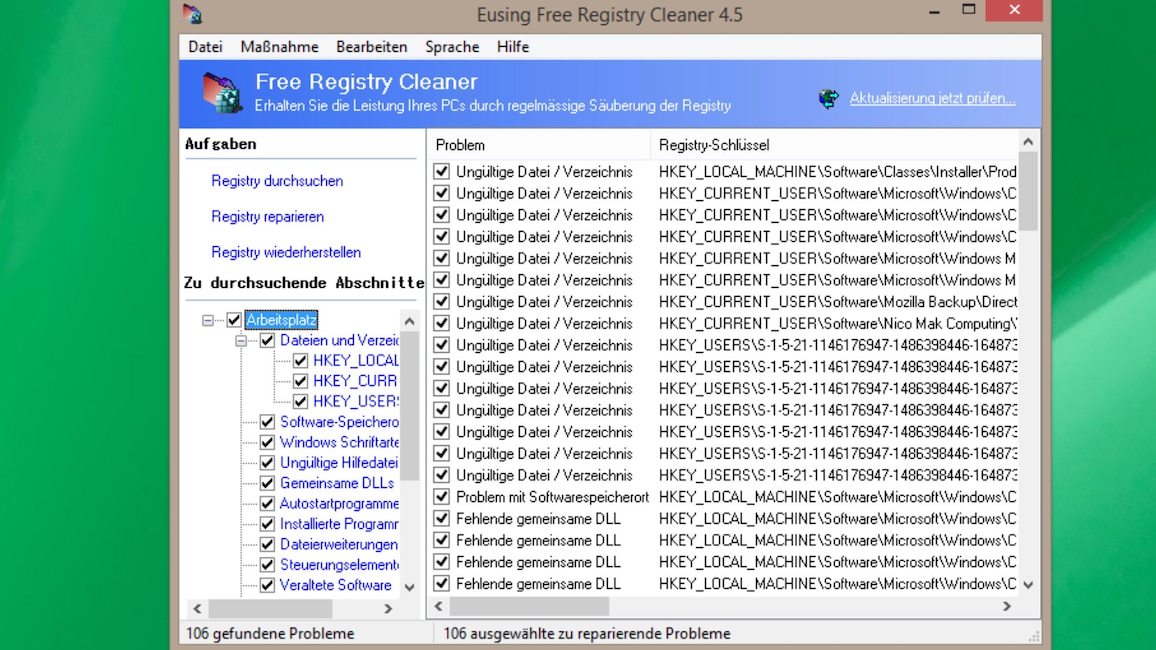Open the Maßnahme menu
The height and width of the screenshot is (650, 1156).
coord(278,46)
